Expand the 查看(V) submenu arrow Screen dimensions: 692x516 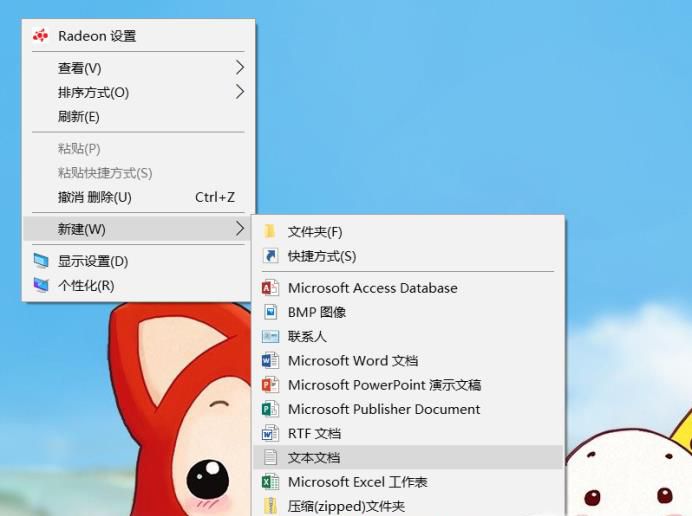click(x=239, y=68)
